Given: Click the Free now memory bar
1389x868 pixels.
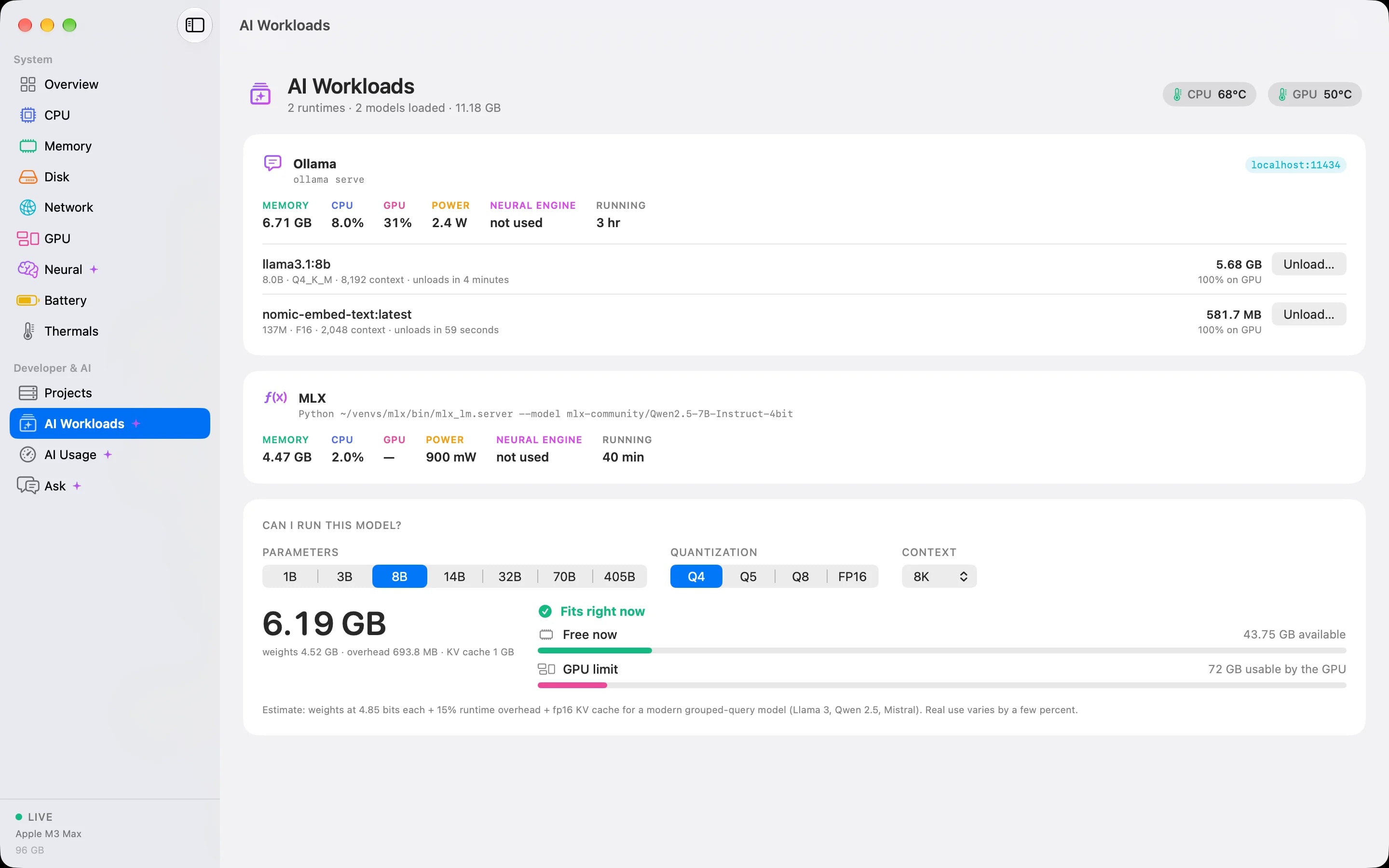Looking at the screenshot, I should pos(941,651).
